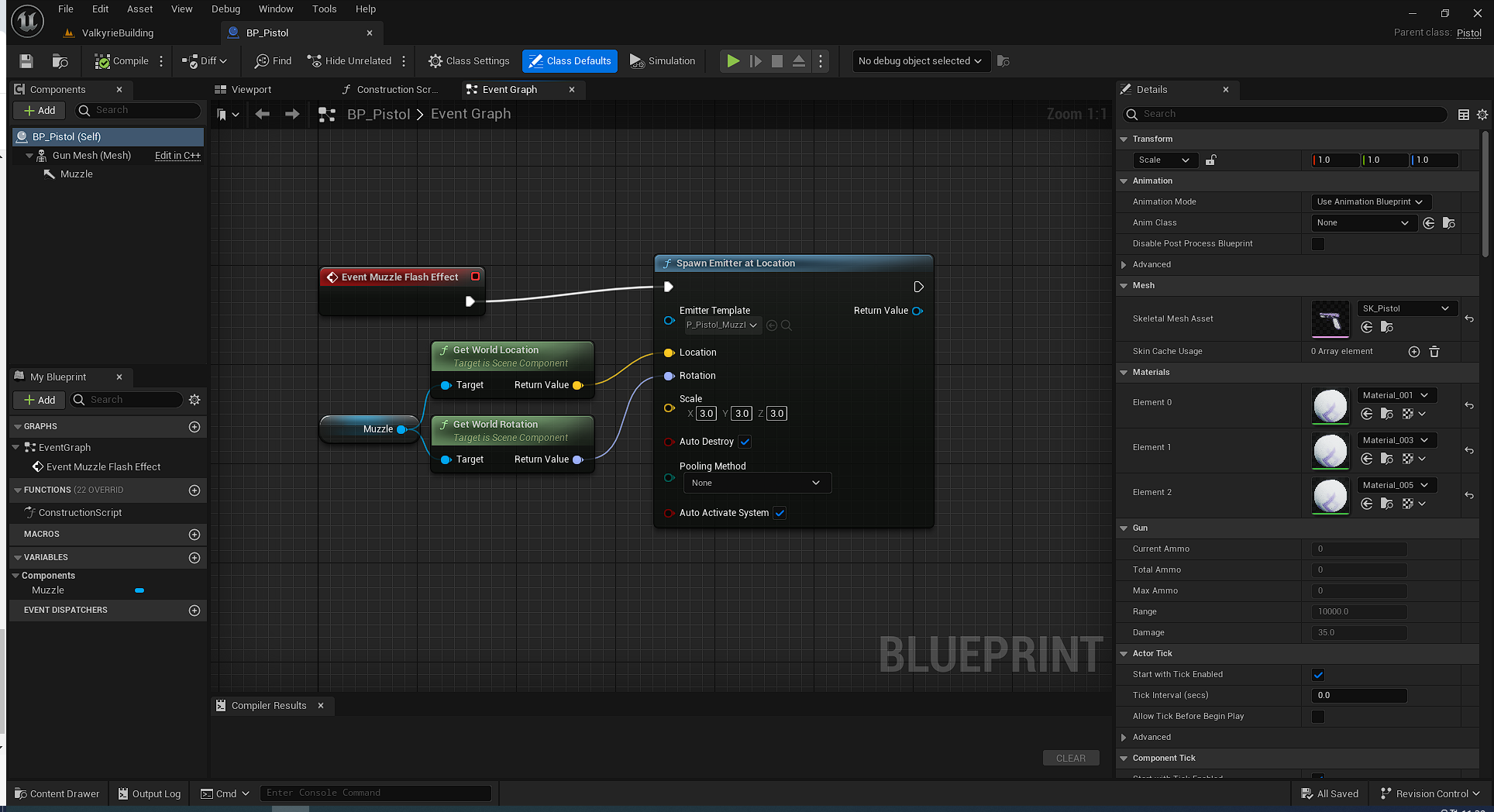Add new function with plus icon
Viewport: 1494px width, 812px height.
194,490
